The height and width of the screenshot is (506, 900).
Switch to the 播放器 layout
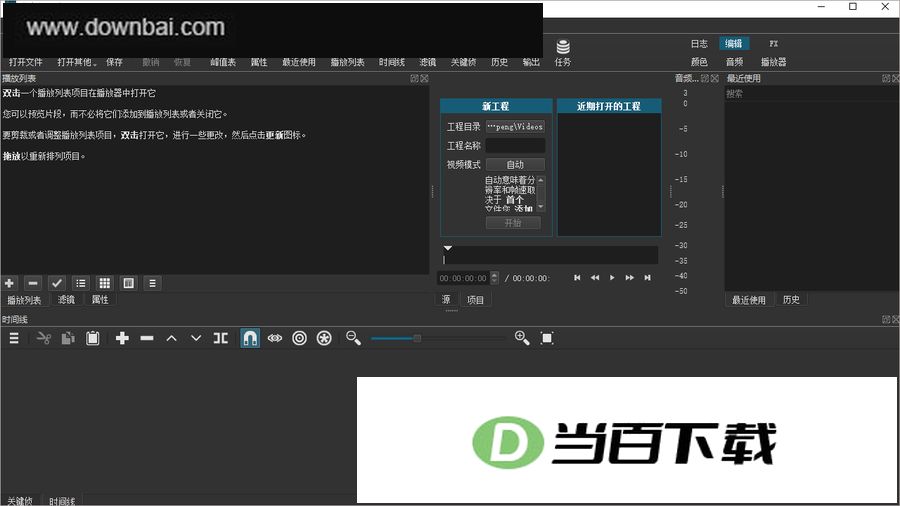[774, 62]
